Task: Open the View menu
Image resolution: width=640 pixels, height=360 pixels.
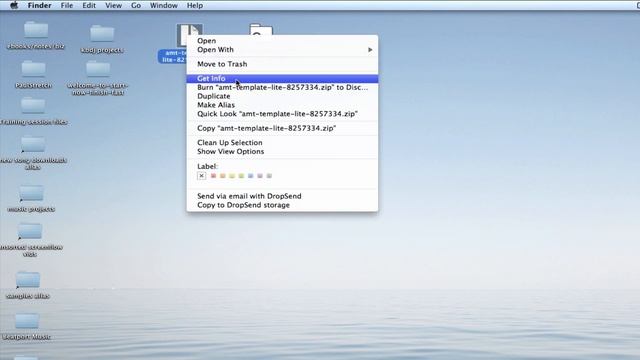Action: [113, 5]
